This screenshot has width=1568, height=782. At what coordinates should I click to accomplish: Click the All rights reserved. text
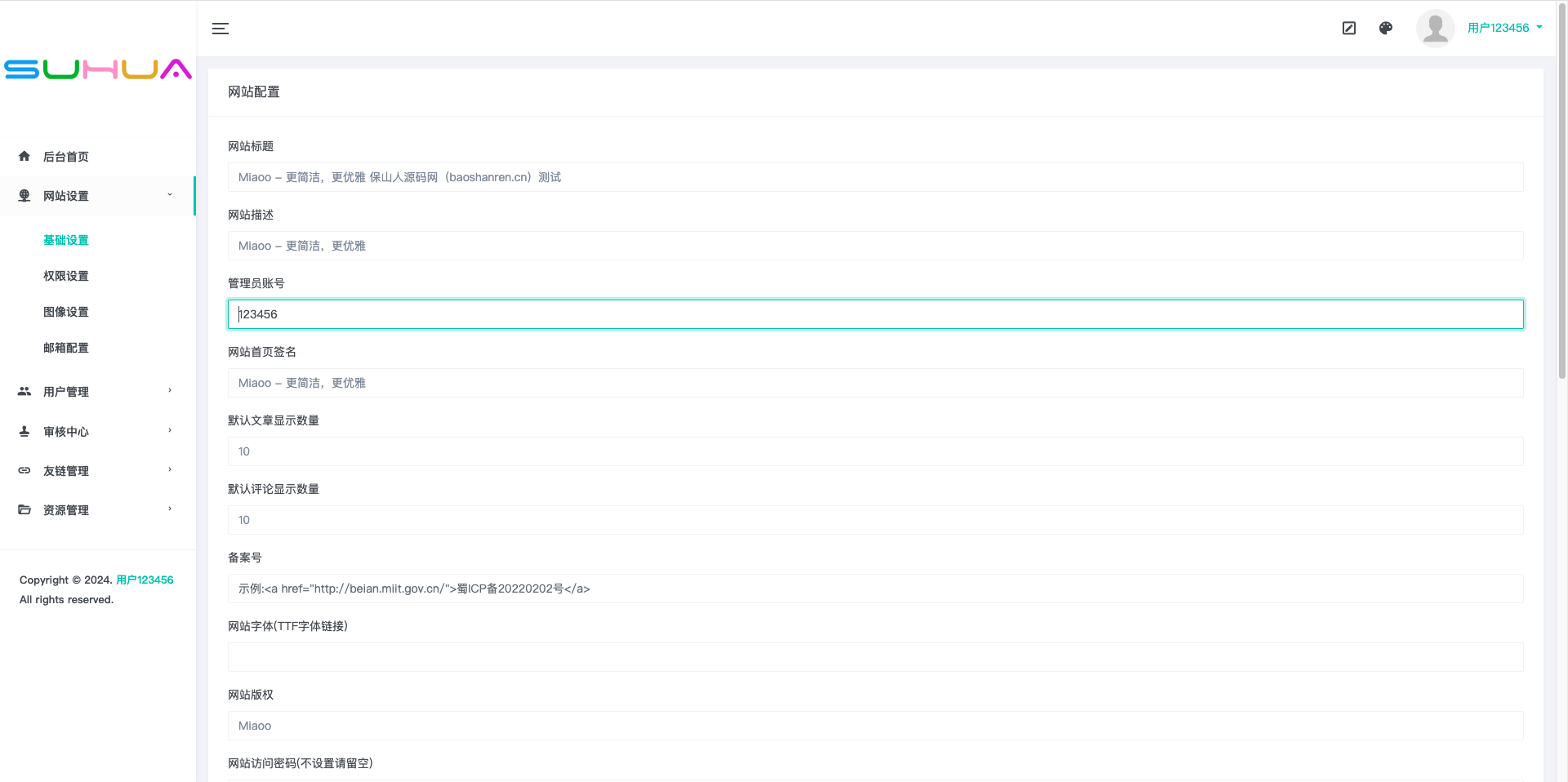click(x=66, y=599)
